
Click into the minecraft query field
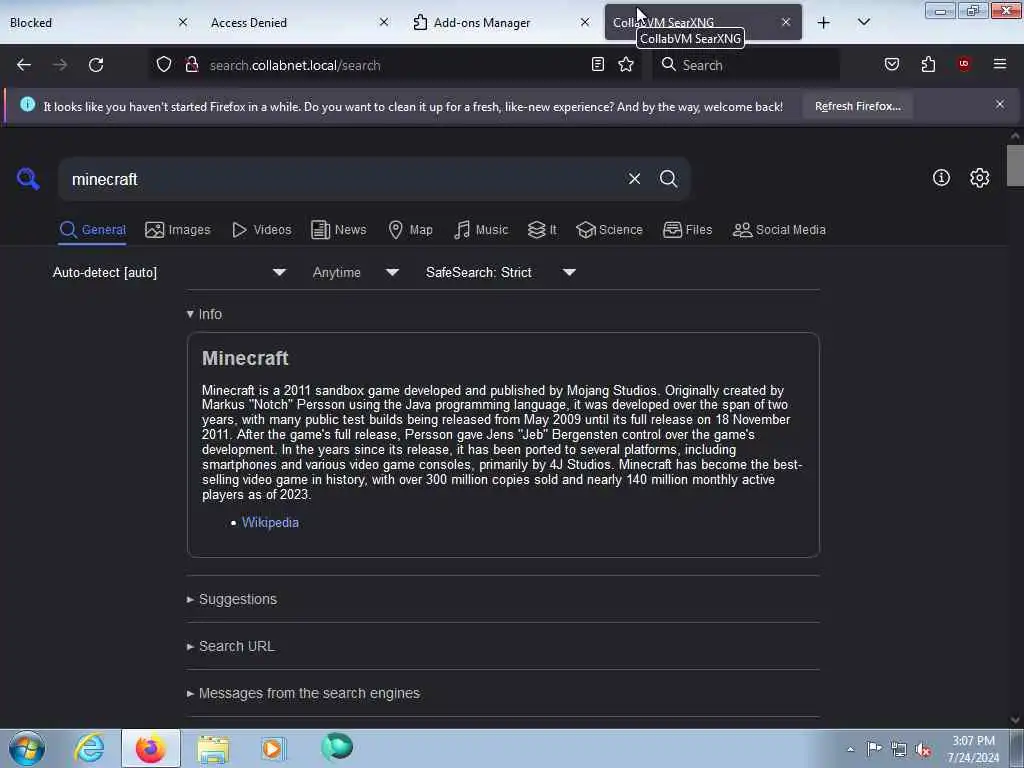tap(345, 179)
